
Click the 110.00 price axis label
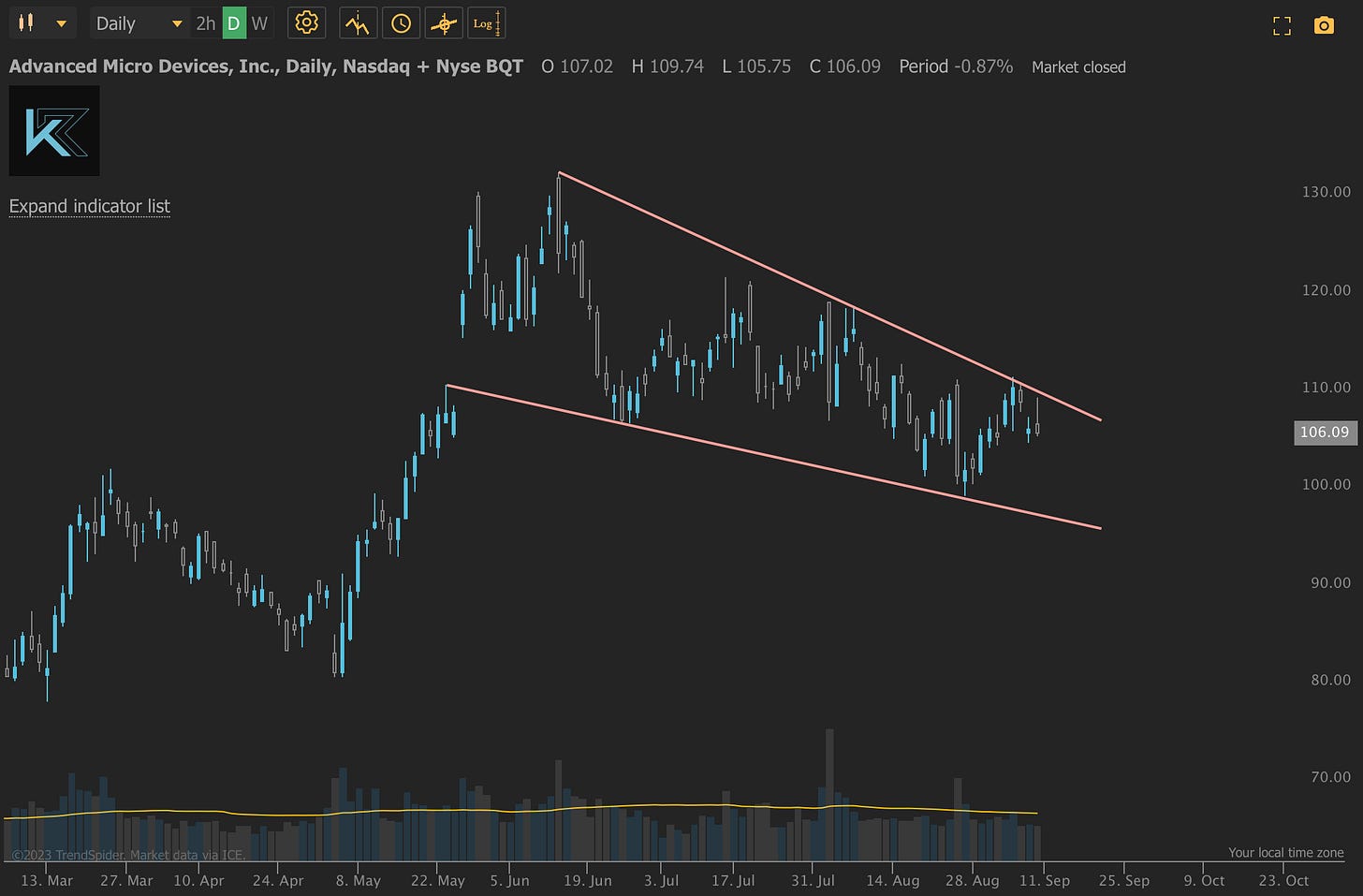1326,387
